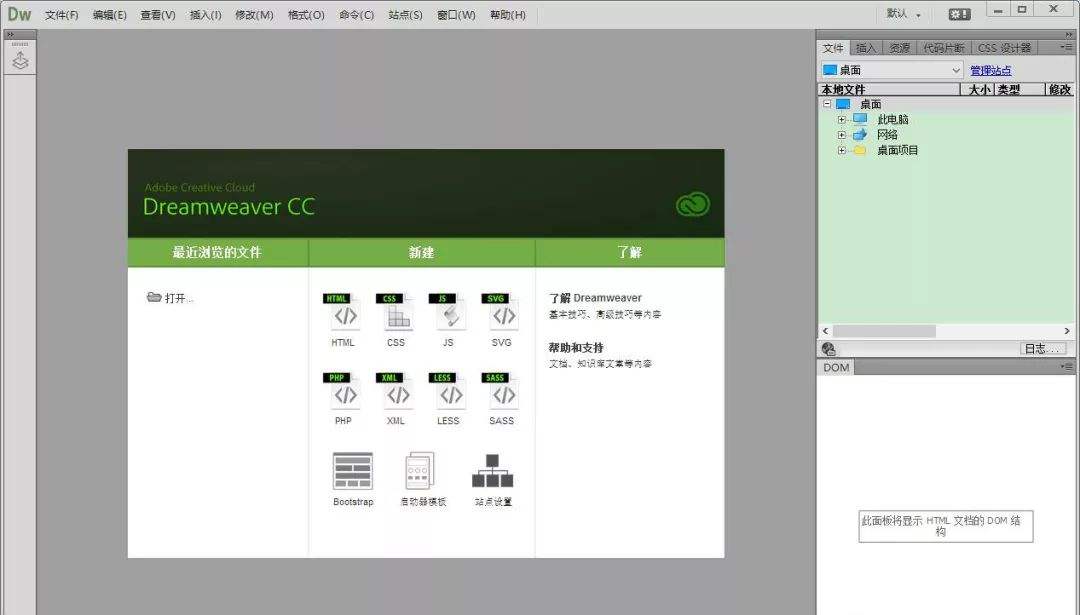Open the 默认 workspace dropdown
The height and width of the screenshot is (615, 1080).
point(904,14)
